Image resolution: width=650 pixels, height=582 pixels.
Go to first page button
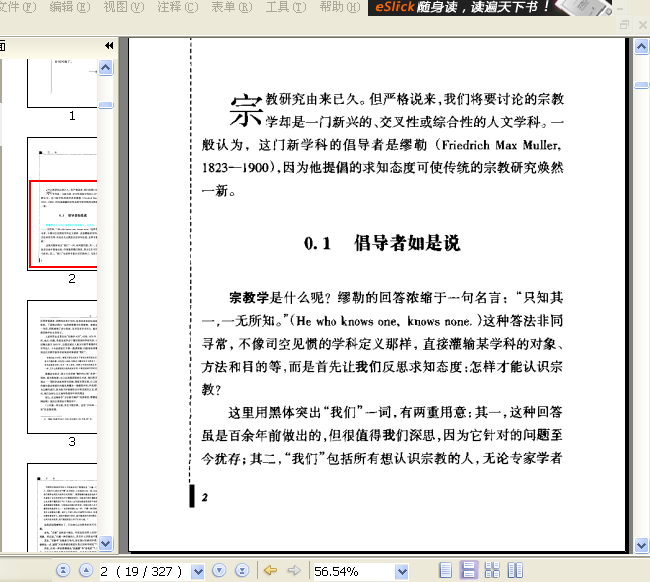[63, 571]
